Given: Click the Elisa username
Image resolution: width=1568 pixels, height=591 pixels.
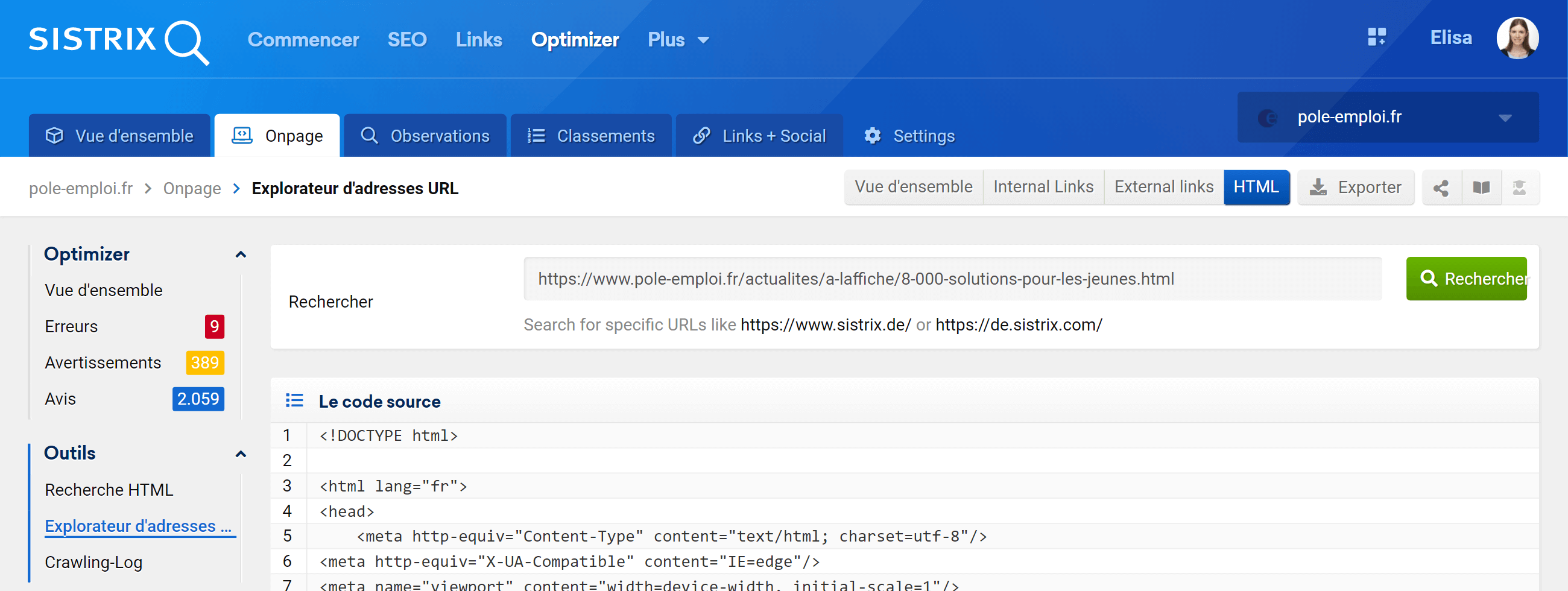Looking at the screenshot, I should tap(1450, 38).
